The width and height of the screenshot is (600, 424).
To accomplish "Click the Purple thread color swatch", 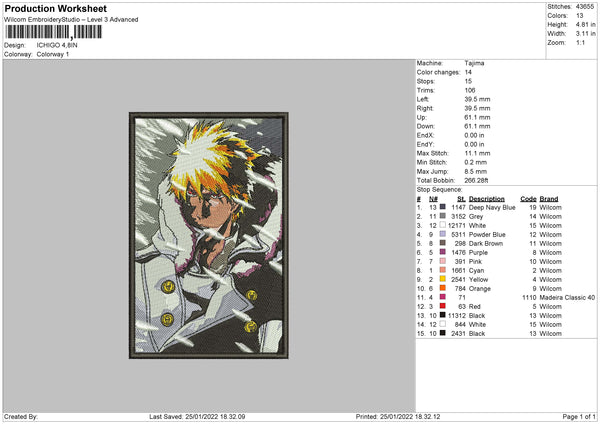I will click(x=443, y=252).
